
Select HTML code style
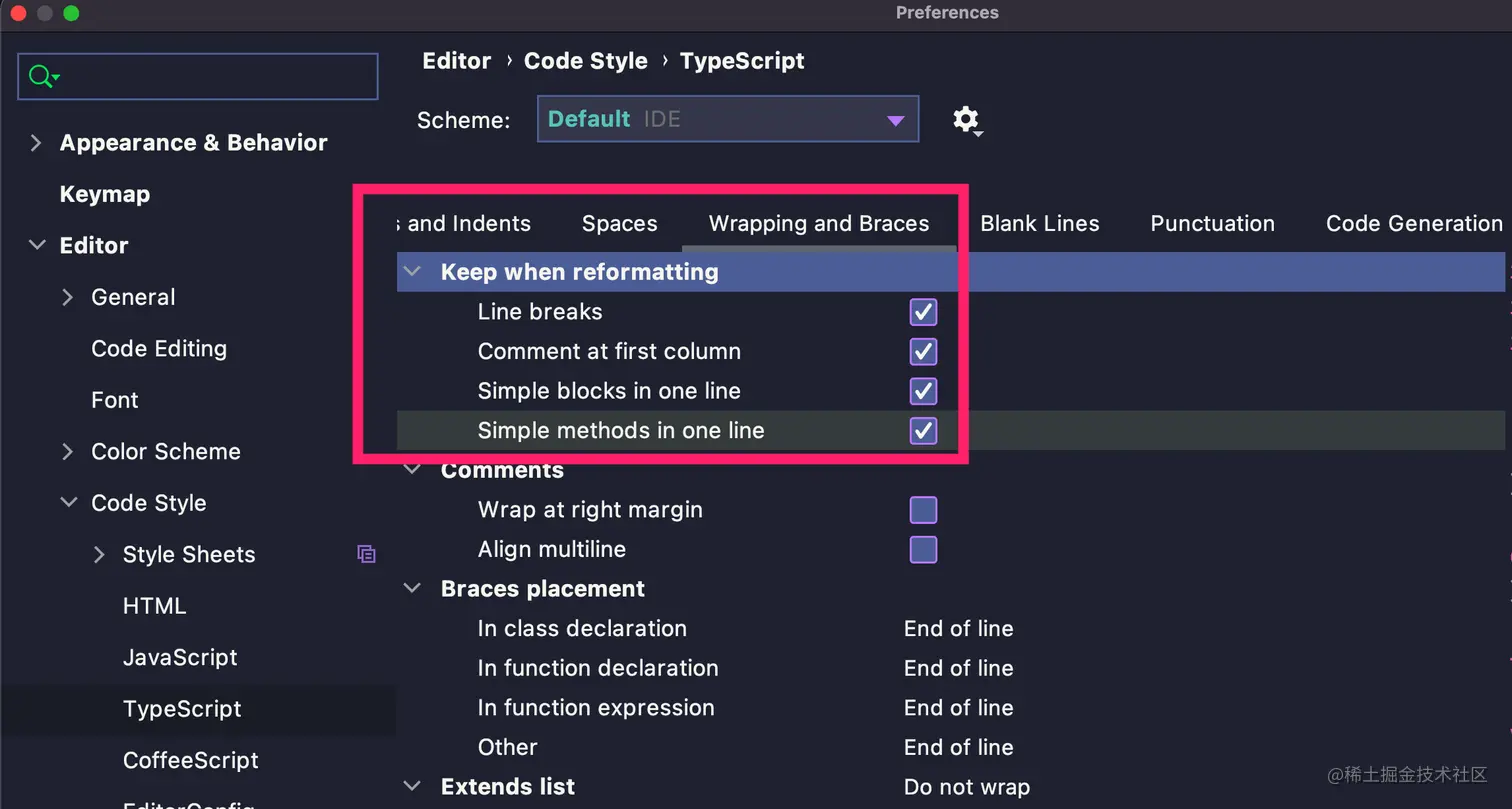coord(154,606)
